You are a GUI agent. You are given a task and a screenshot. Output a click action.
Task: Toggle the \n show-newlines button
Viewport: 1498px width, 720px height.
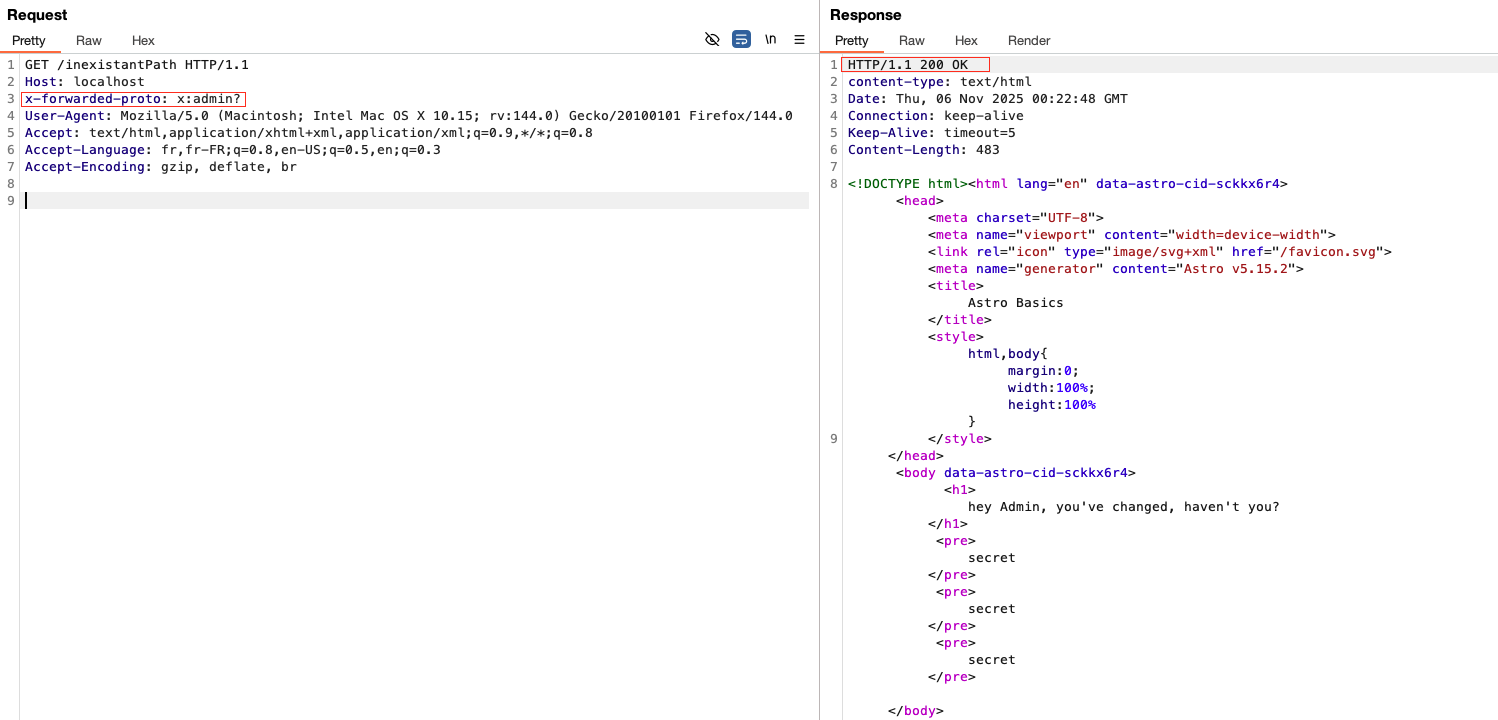pos(770,40)
